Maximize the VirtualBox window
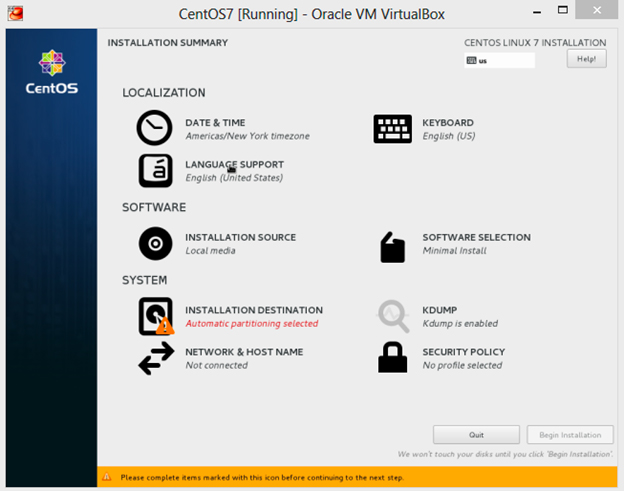Screen dimensions: 624x491 [x=562, y=10]
